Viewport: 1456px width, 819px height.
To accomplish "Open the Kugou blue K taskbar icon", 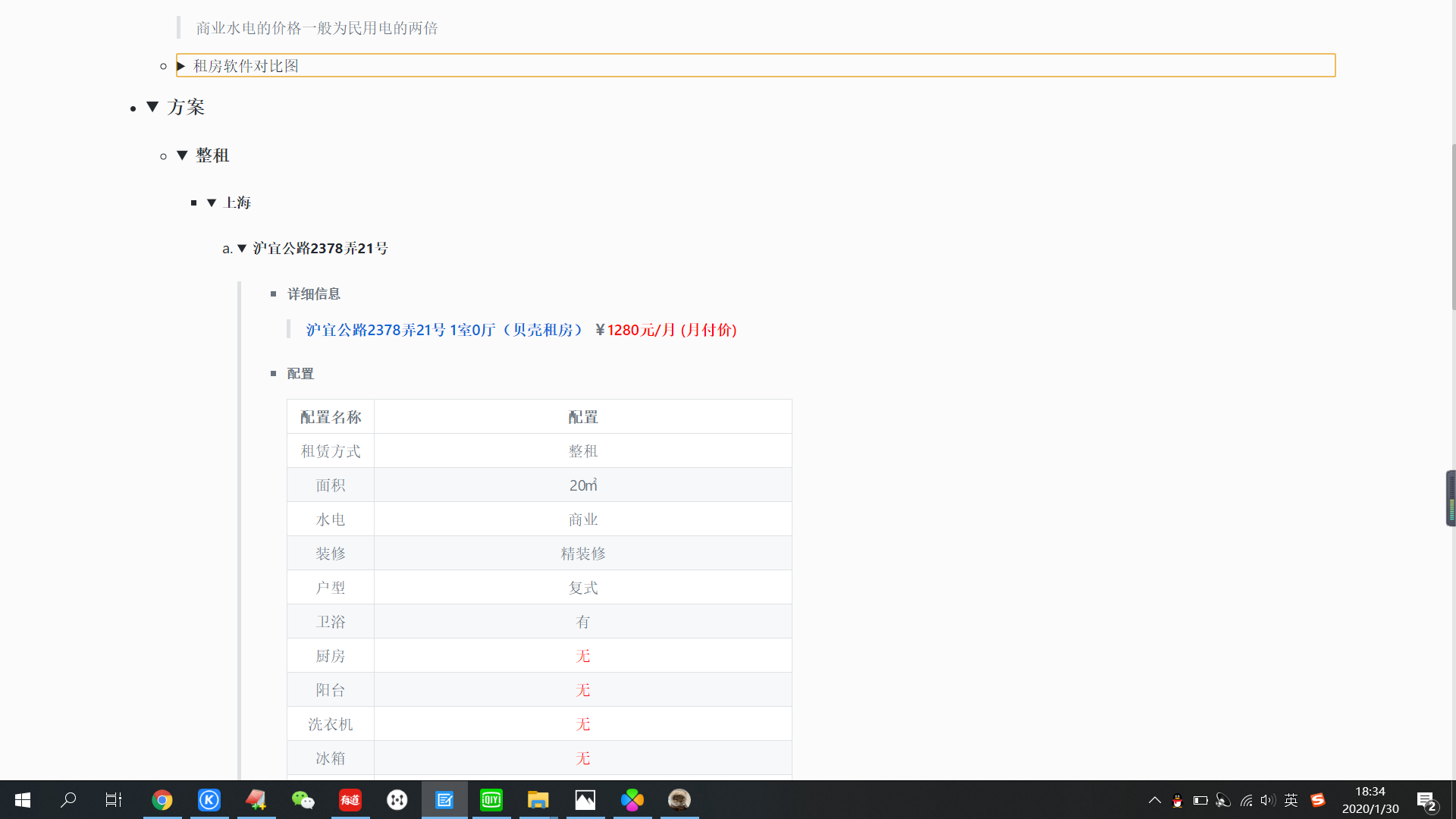I will (x=209, y=800).
